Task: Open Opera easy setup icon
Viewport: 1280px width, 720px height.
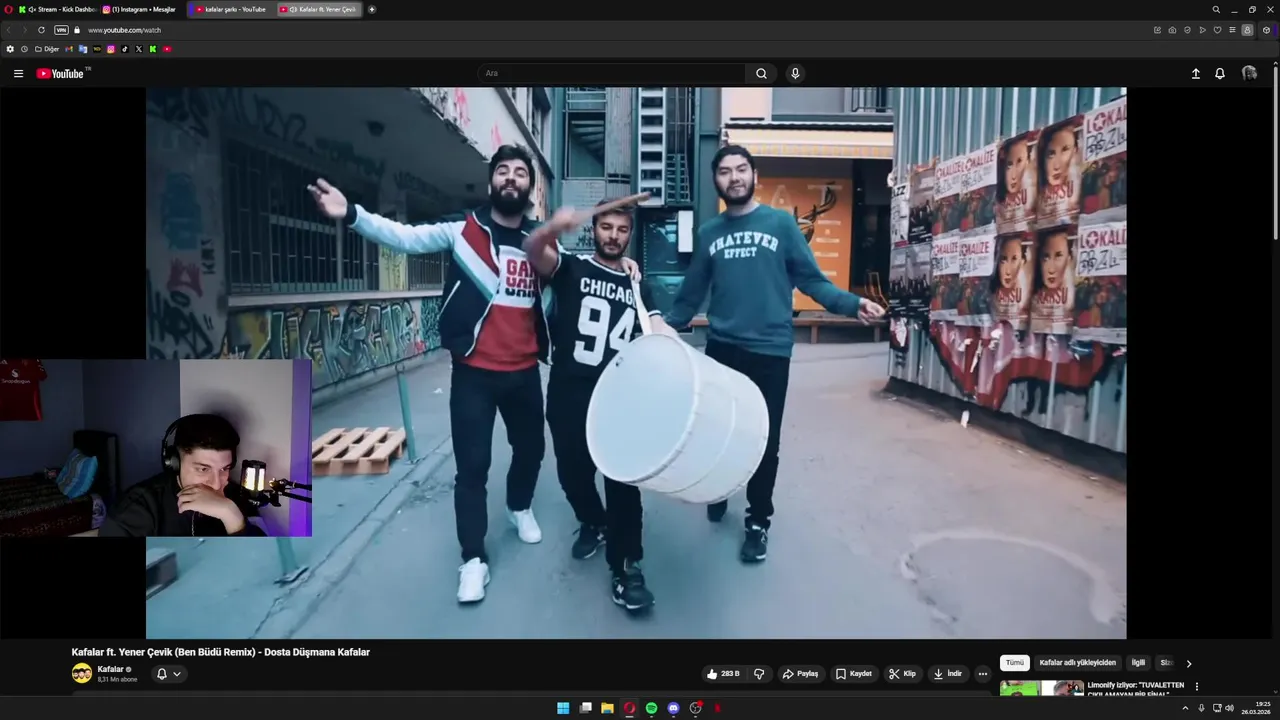Action: [1232, 30]
